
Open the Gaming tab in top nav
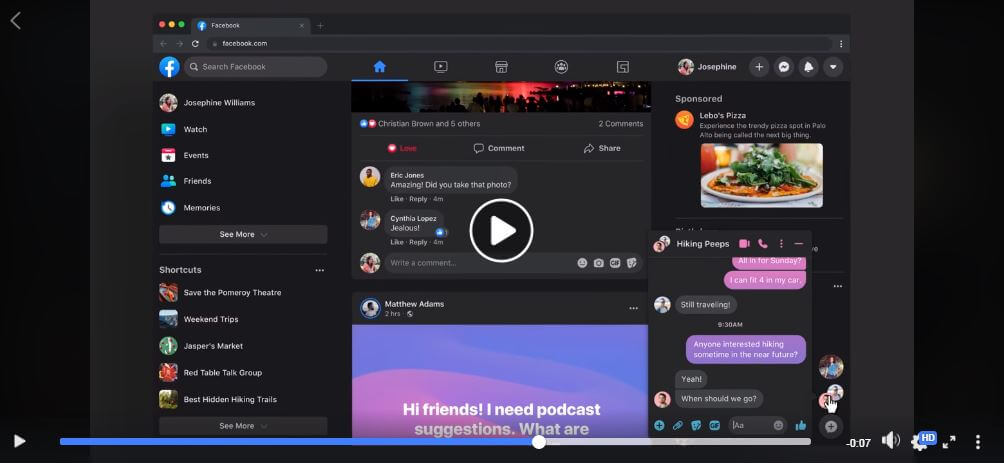622,67
